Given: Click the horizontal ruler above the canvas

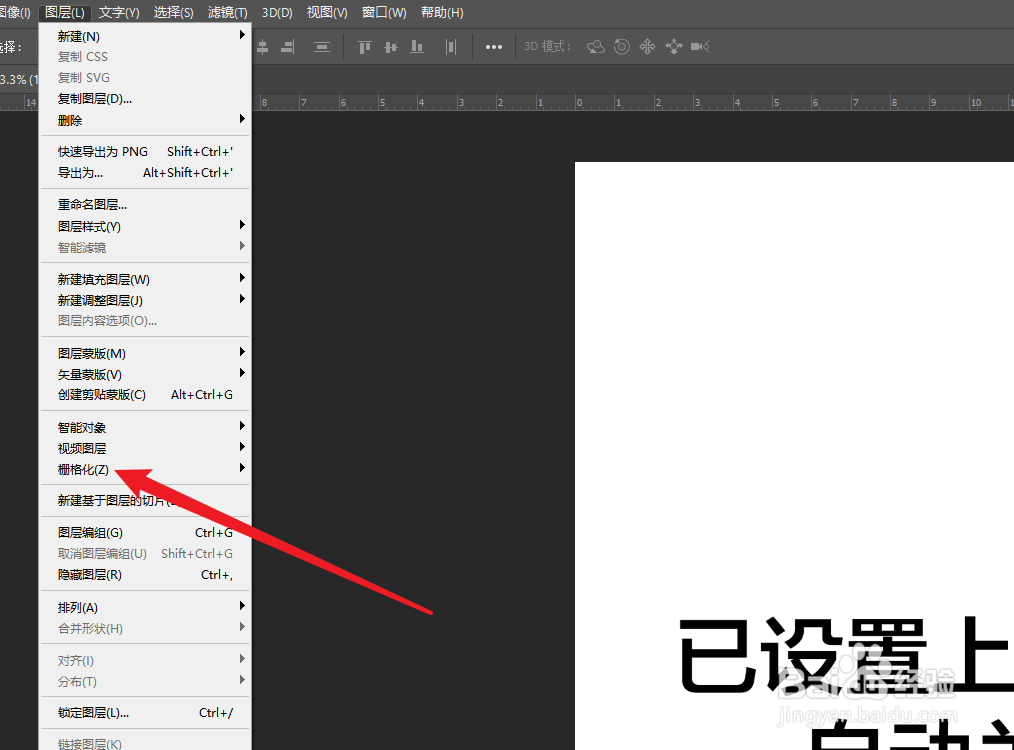Looking at the screenshot, I should click(632, 102).
